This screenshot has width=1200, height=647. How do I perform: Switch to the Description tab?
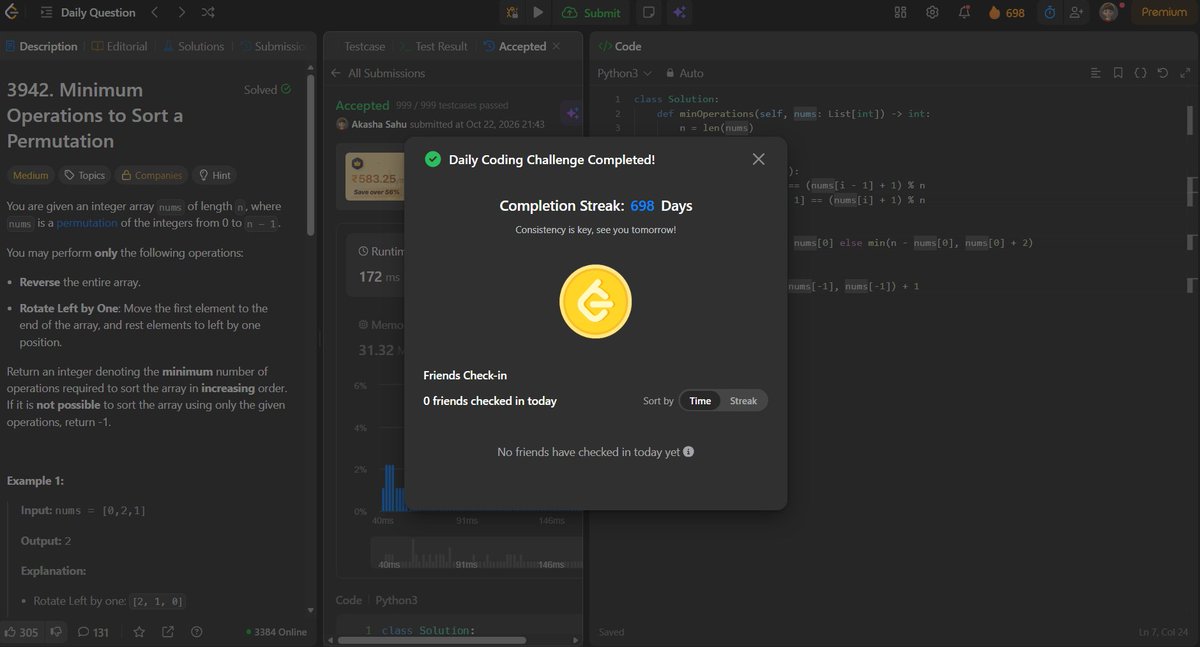click(41, 46)
